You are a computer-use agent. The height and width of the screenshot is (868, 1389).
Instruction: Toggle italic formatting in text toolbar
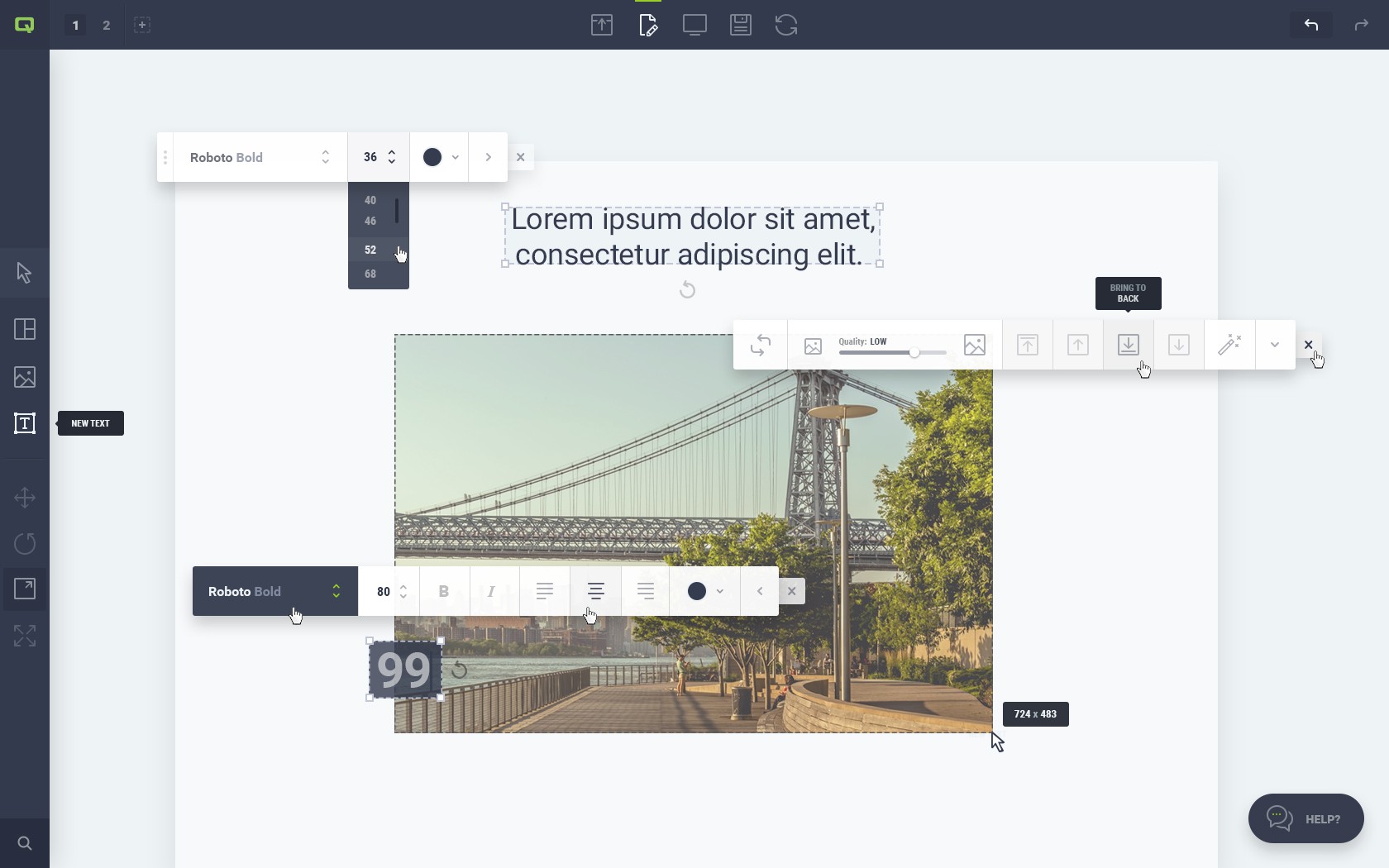[491, 591]
